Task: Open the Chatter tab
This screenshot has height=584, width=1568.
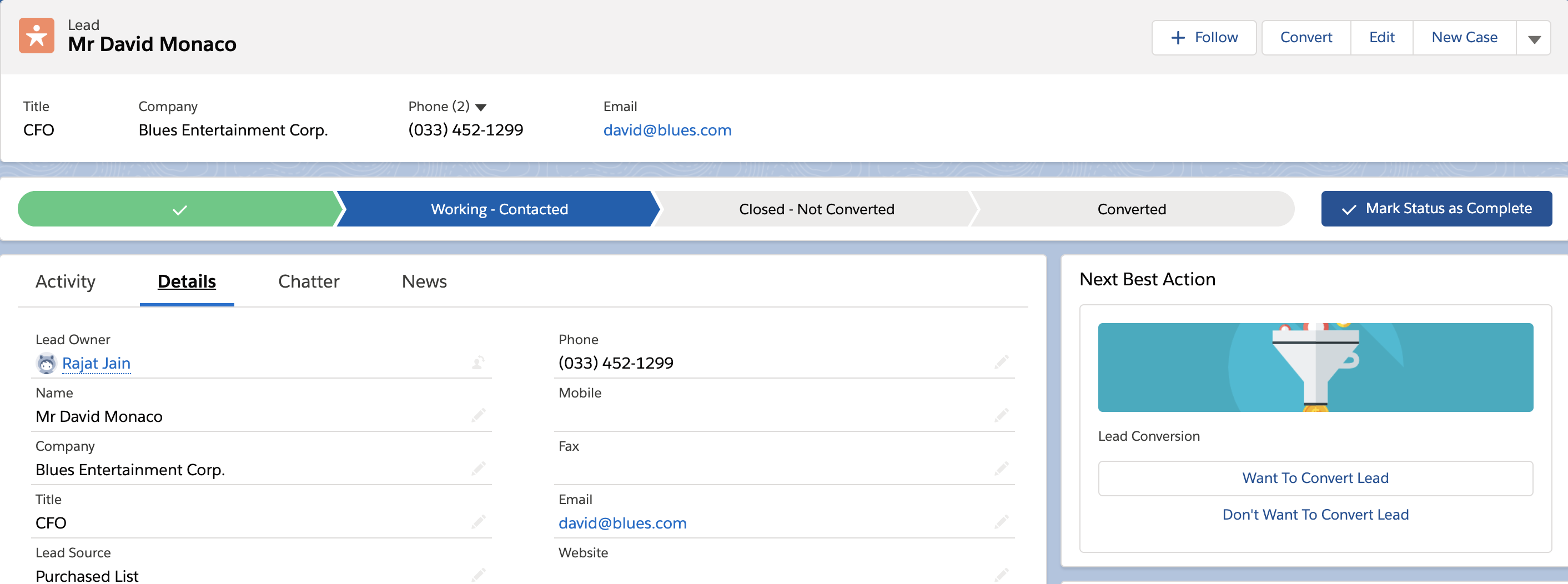Action: pos(309,281)
